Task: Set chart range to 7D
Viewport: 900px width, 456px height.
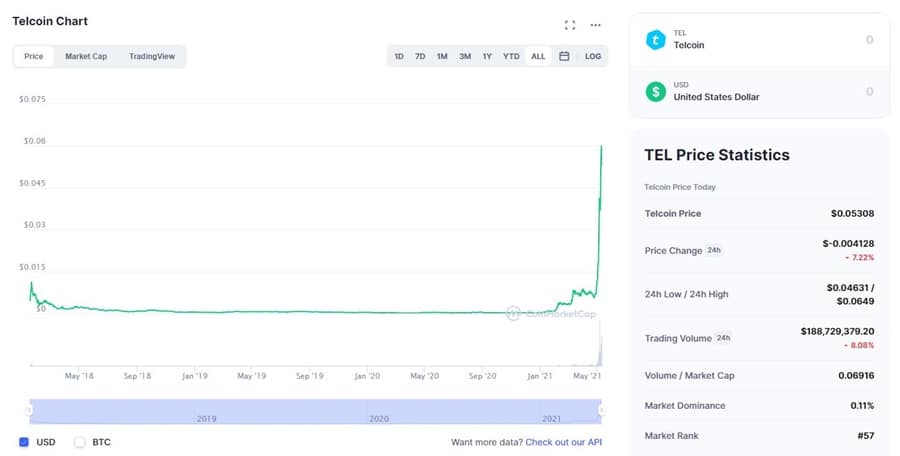Action: click(x=420, y=56)
